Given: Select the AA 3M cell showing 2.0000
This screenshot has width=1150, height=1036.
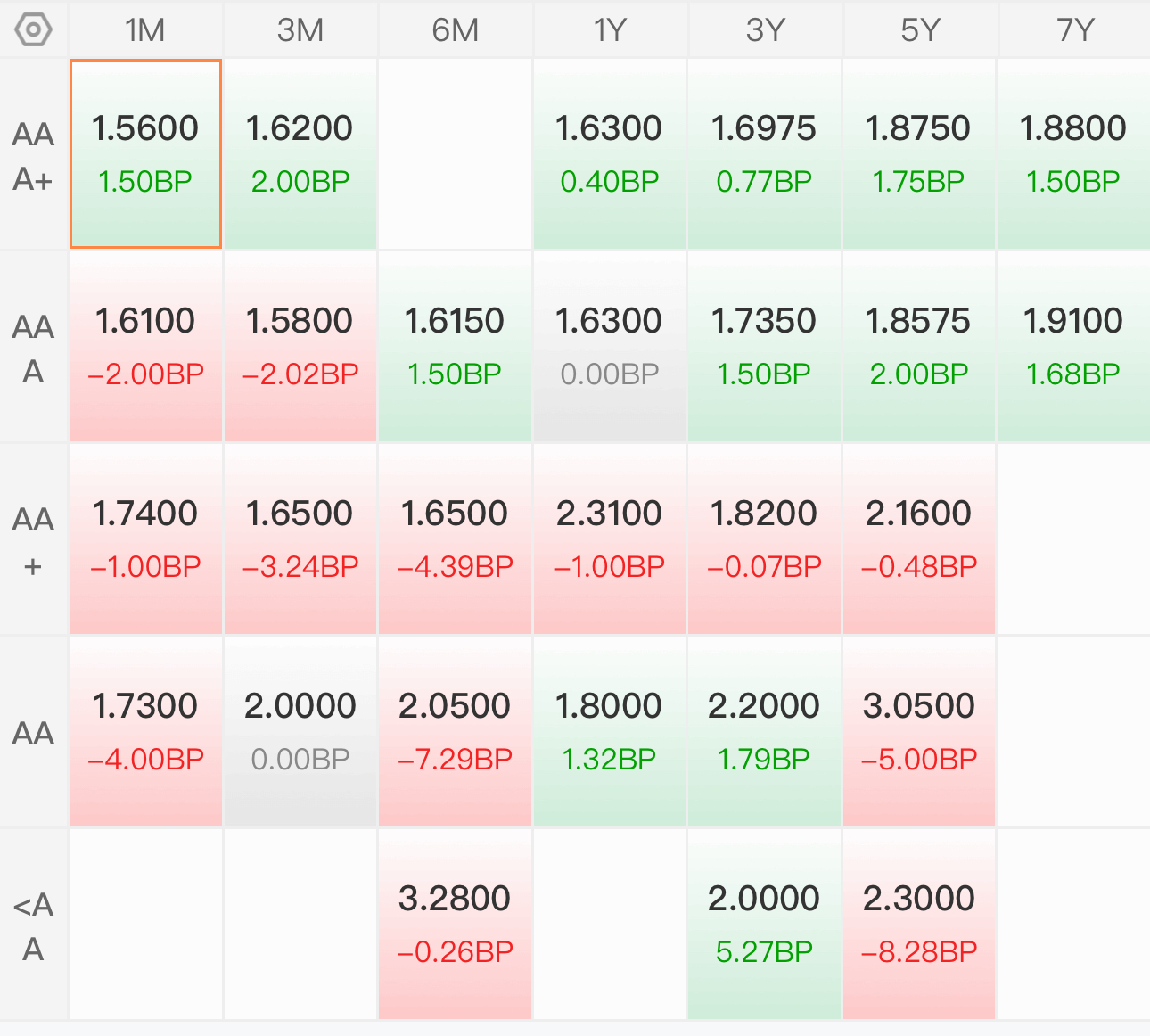Looking at the screenshot, I should (x=300, y=731).
